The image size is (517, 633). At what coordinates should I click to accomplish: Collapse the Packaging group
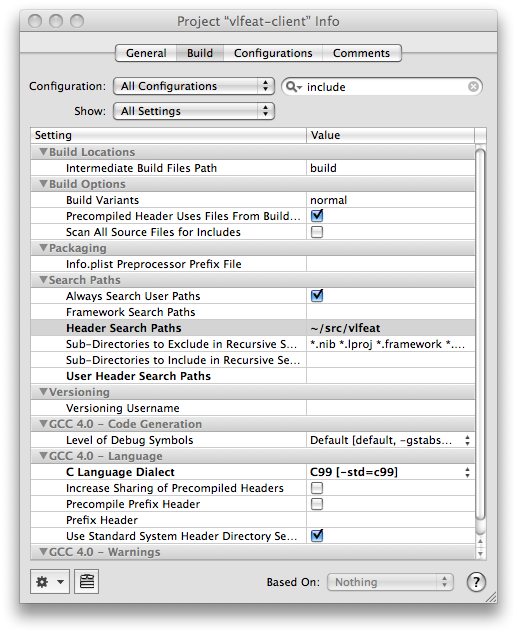click(x=43, y=248)
